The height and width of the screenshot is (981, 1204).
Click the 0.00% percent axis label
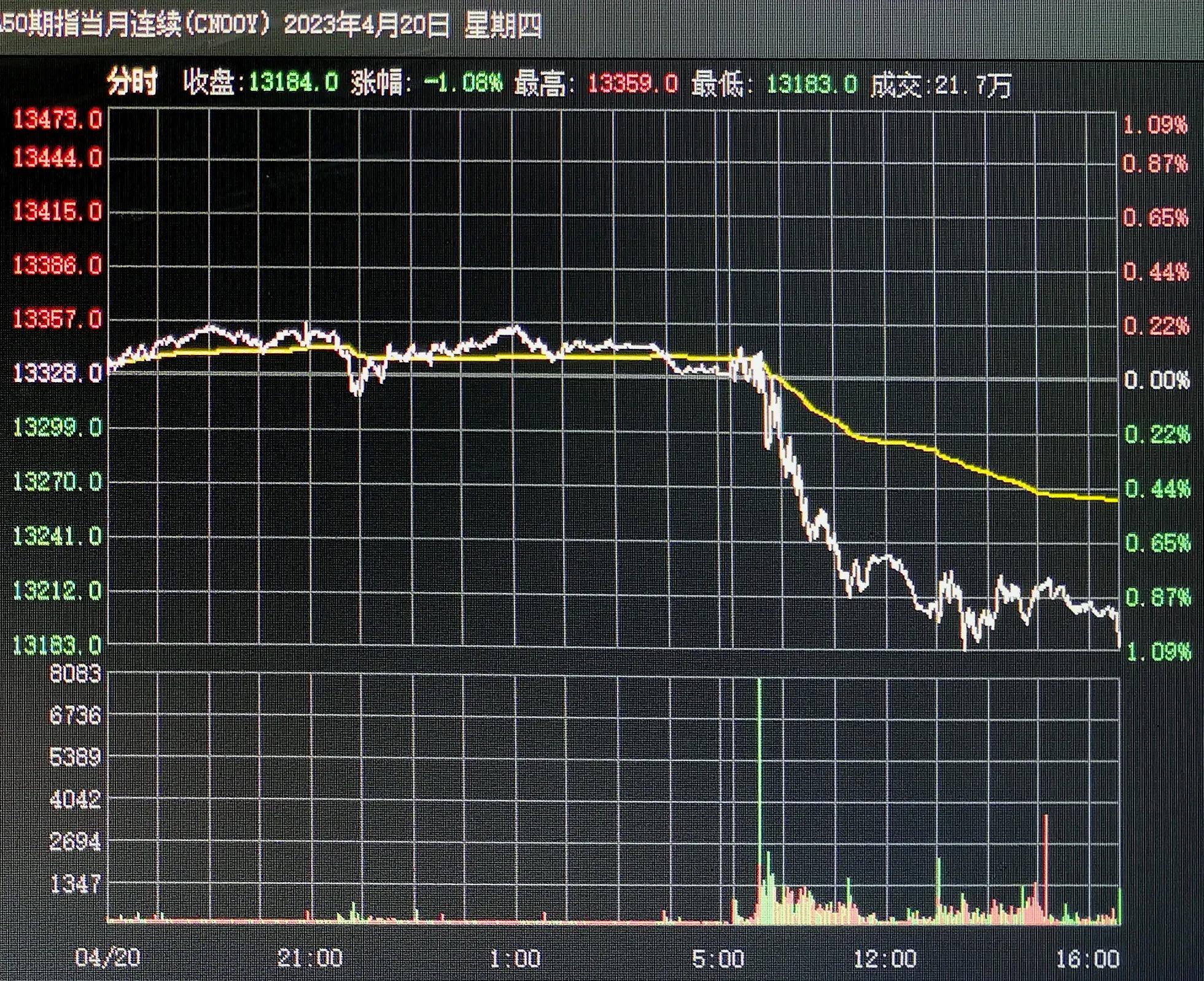1157,380
